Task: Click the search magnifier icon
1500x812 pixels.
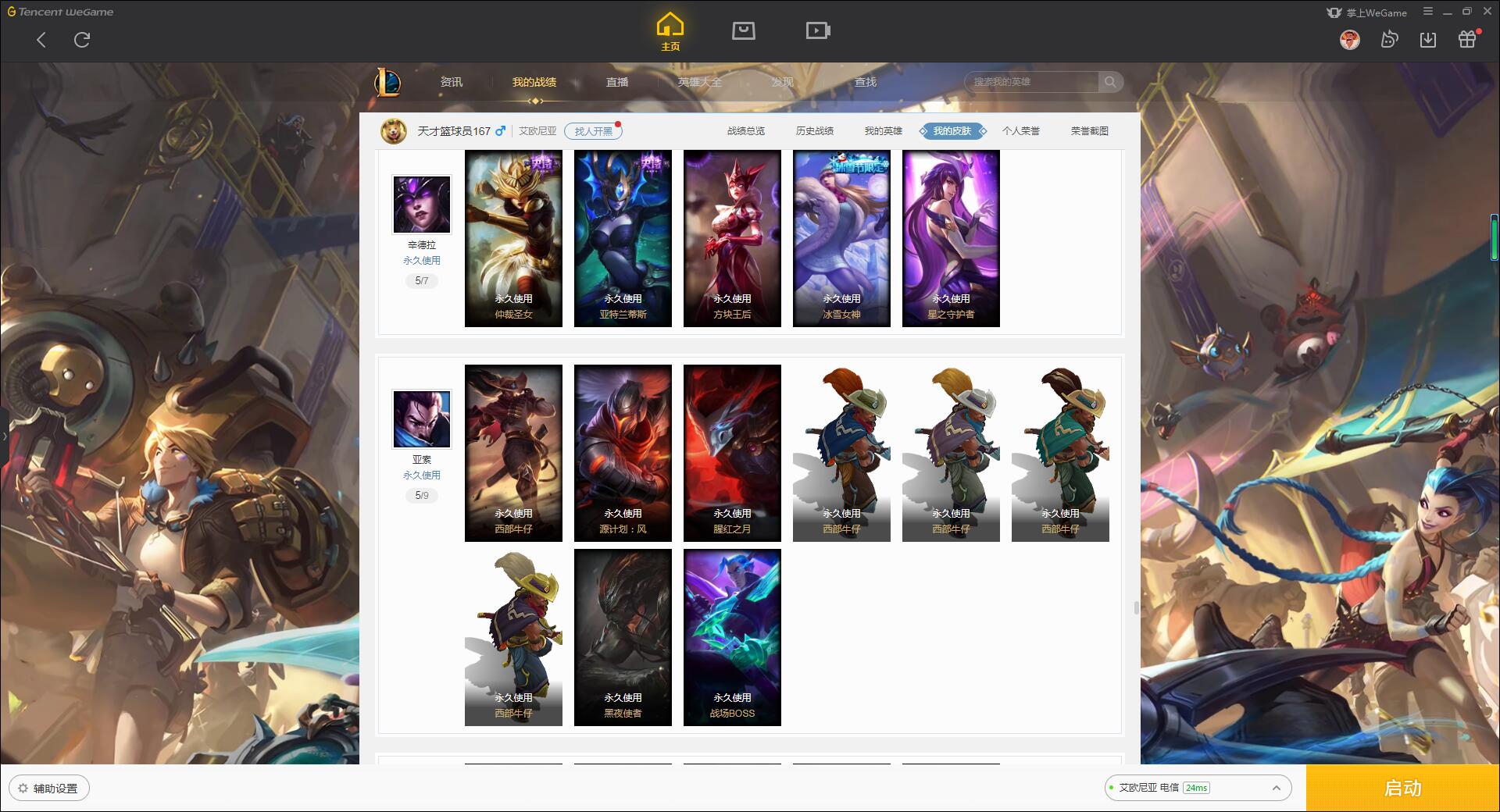Action: coord(1109,82)
